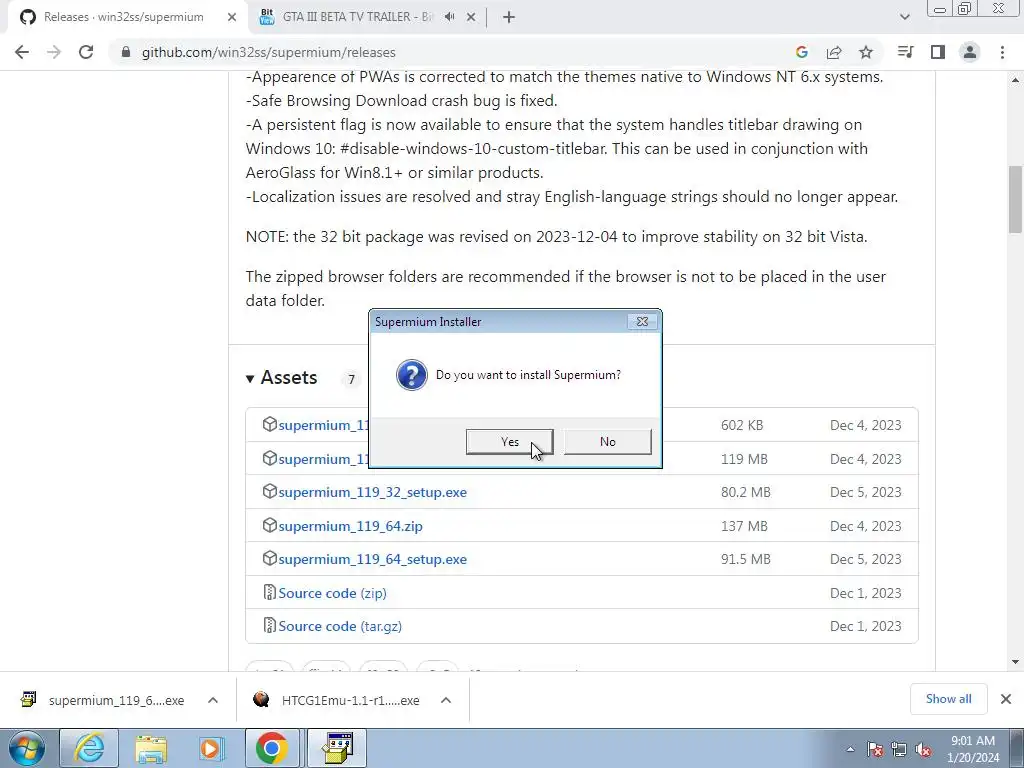The image size is (1024, 768).
Task: Open Windows Explorer from taskbar
Action: [x=150, y=748]
